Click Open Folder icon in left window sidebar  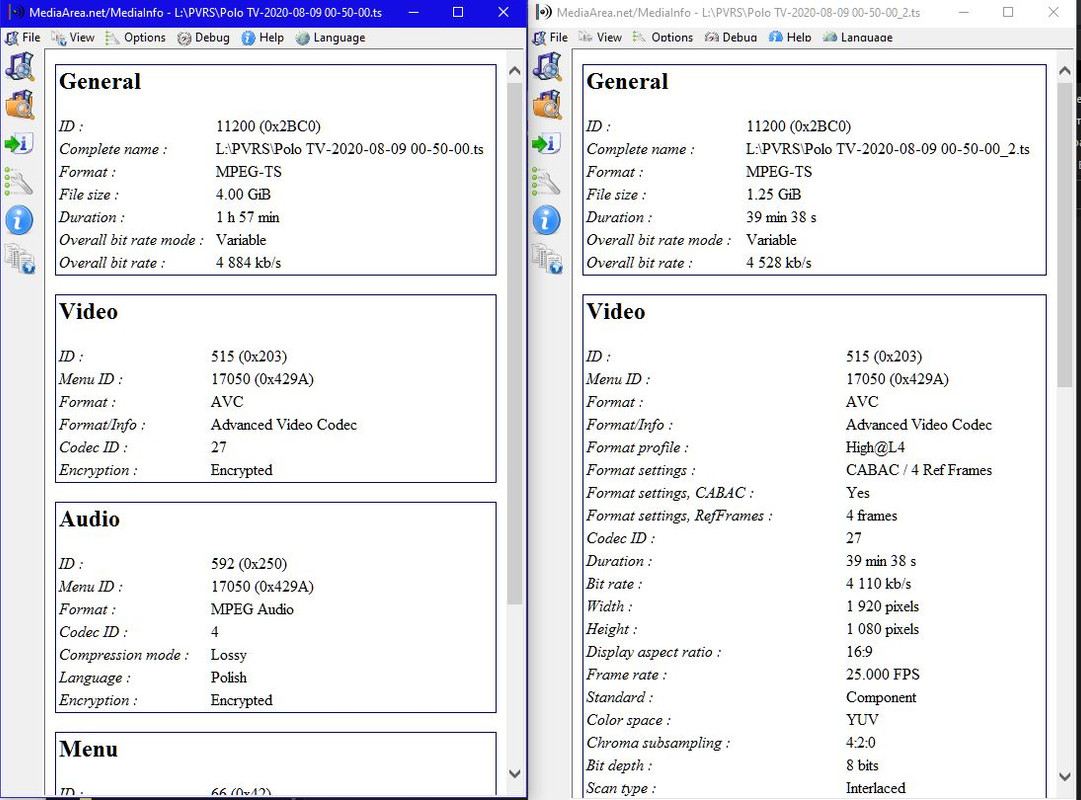pyautogui.click(x=20, y=106)
